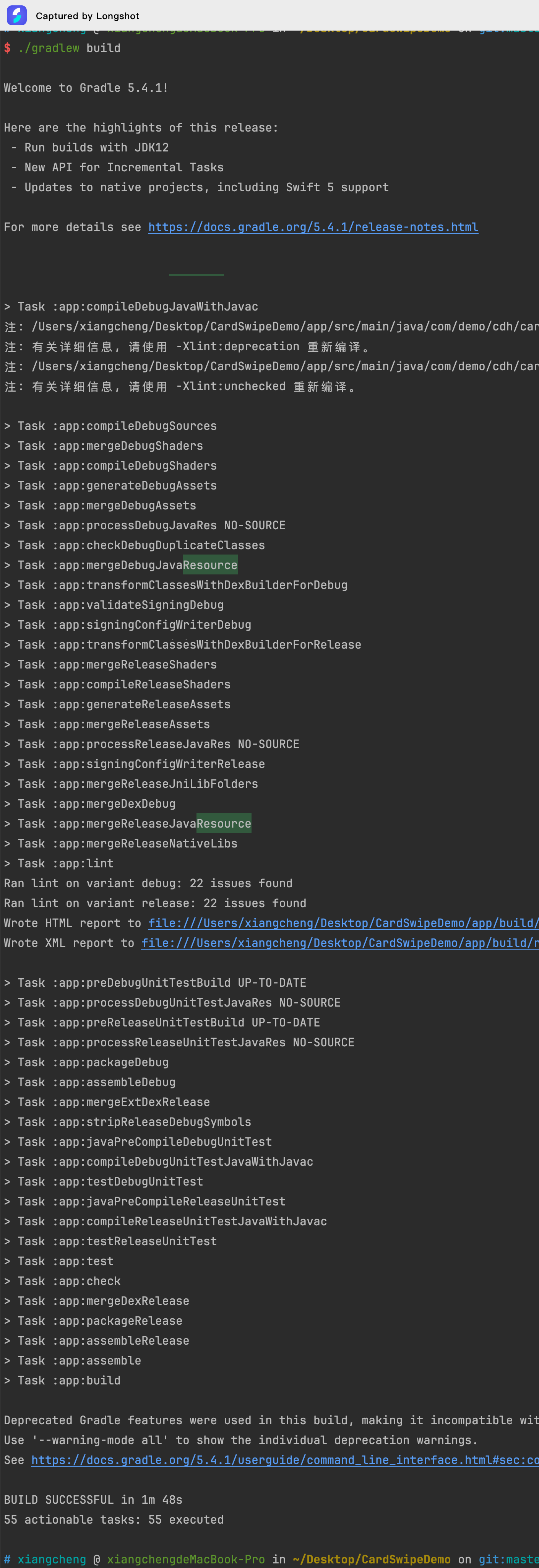Click the 'Welcome to Gradle 5.4.1!' text
The width and height of the screenshot is (539, 1568).
(86, 88)
